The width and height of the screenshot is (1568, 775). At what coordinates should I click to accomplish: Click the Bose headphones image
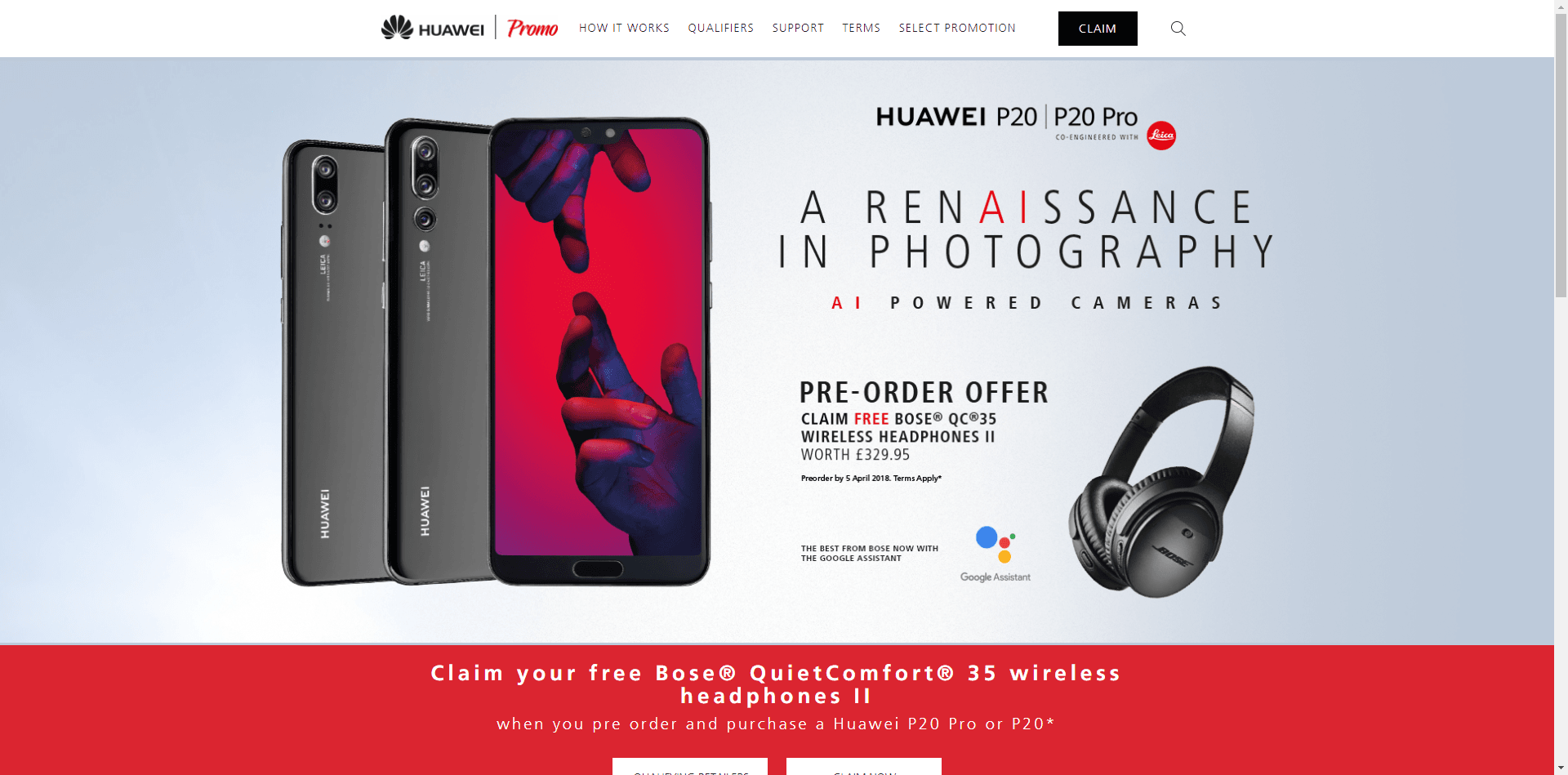1161,482
